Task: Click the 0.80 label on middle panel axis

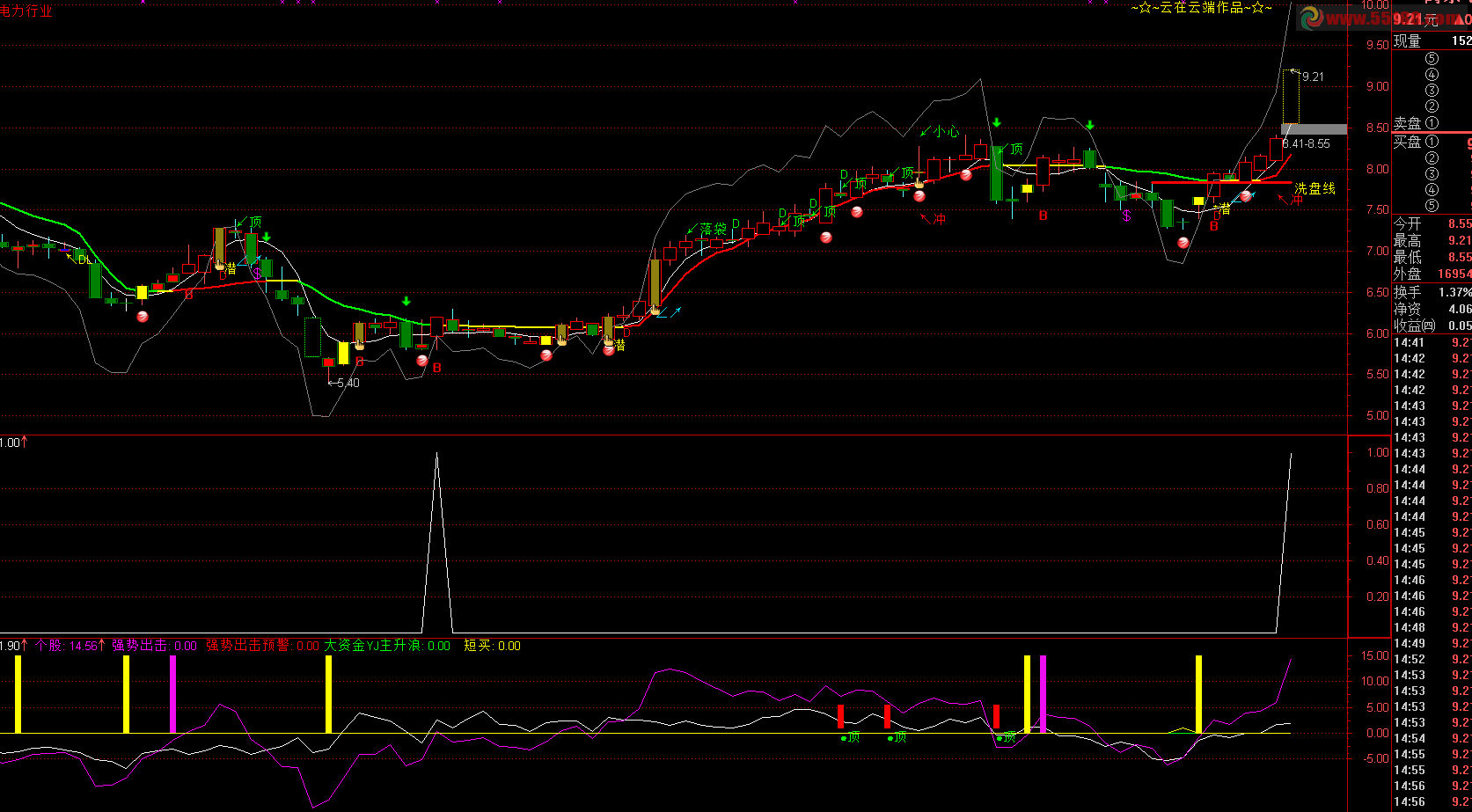Action: point(1378,488)
